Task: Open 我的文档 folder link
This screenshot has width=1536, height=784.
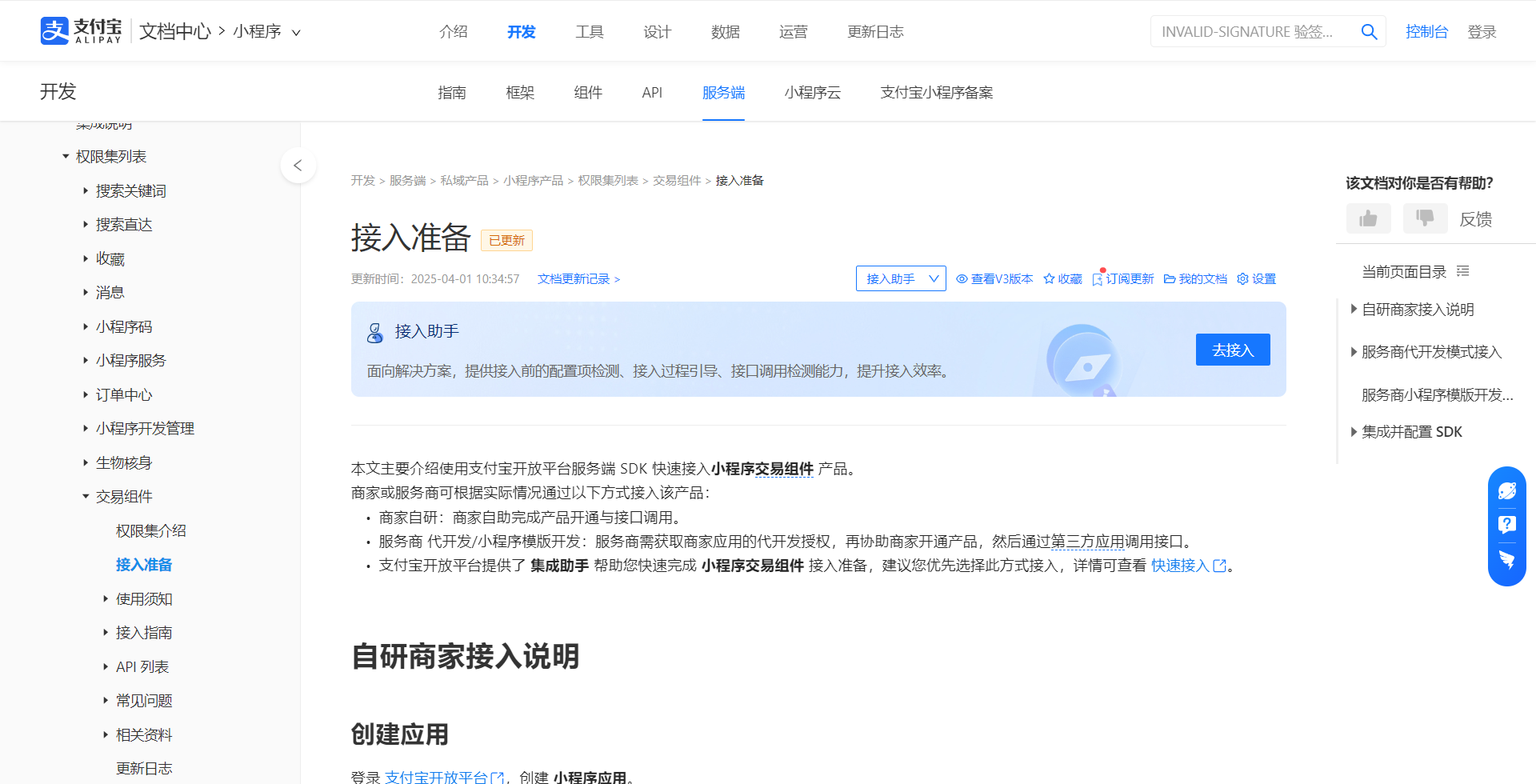Action: [x=1195, y=278]
